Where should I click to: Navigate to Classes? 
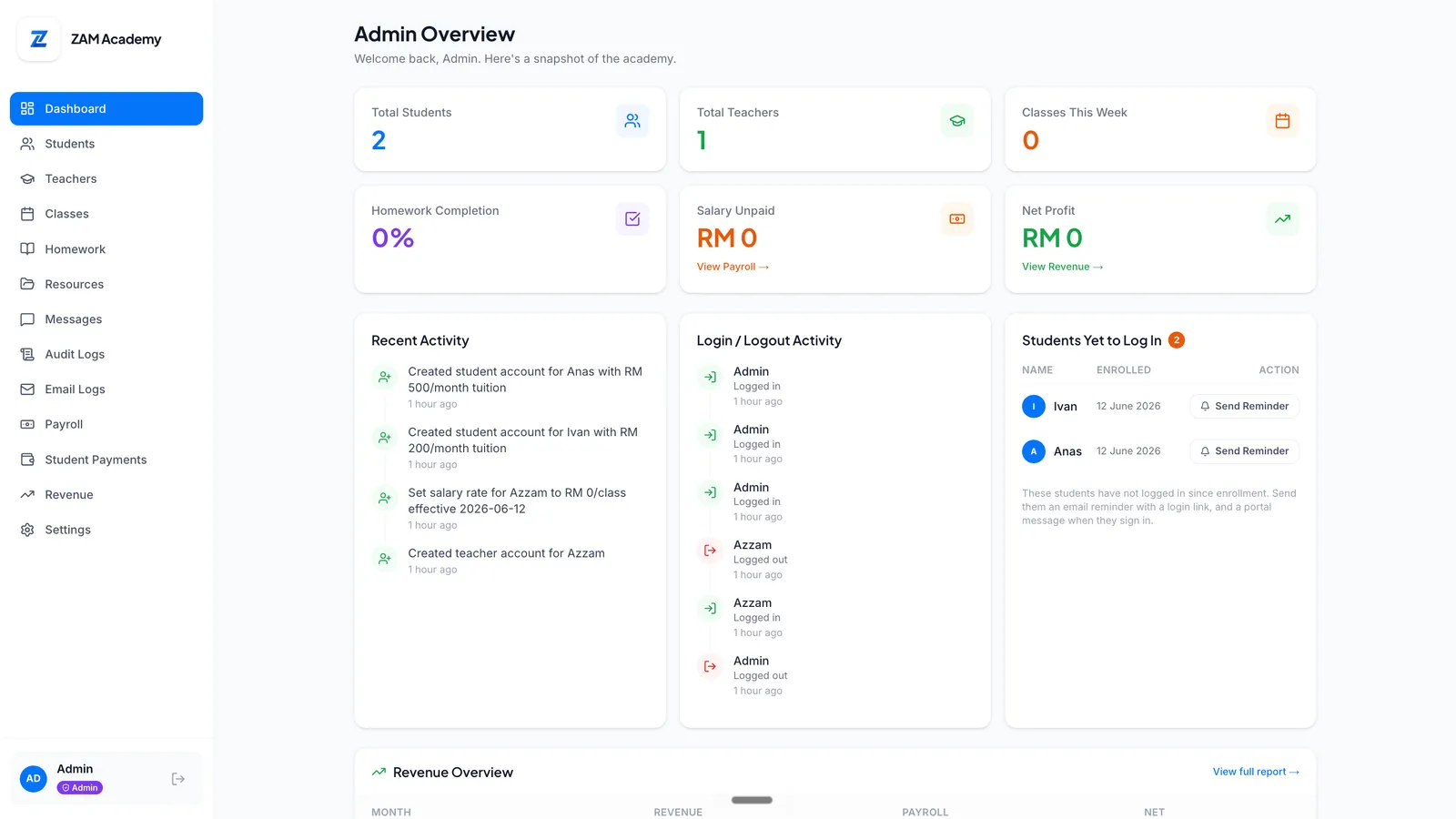[106, 214]
